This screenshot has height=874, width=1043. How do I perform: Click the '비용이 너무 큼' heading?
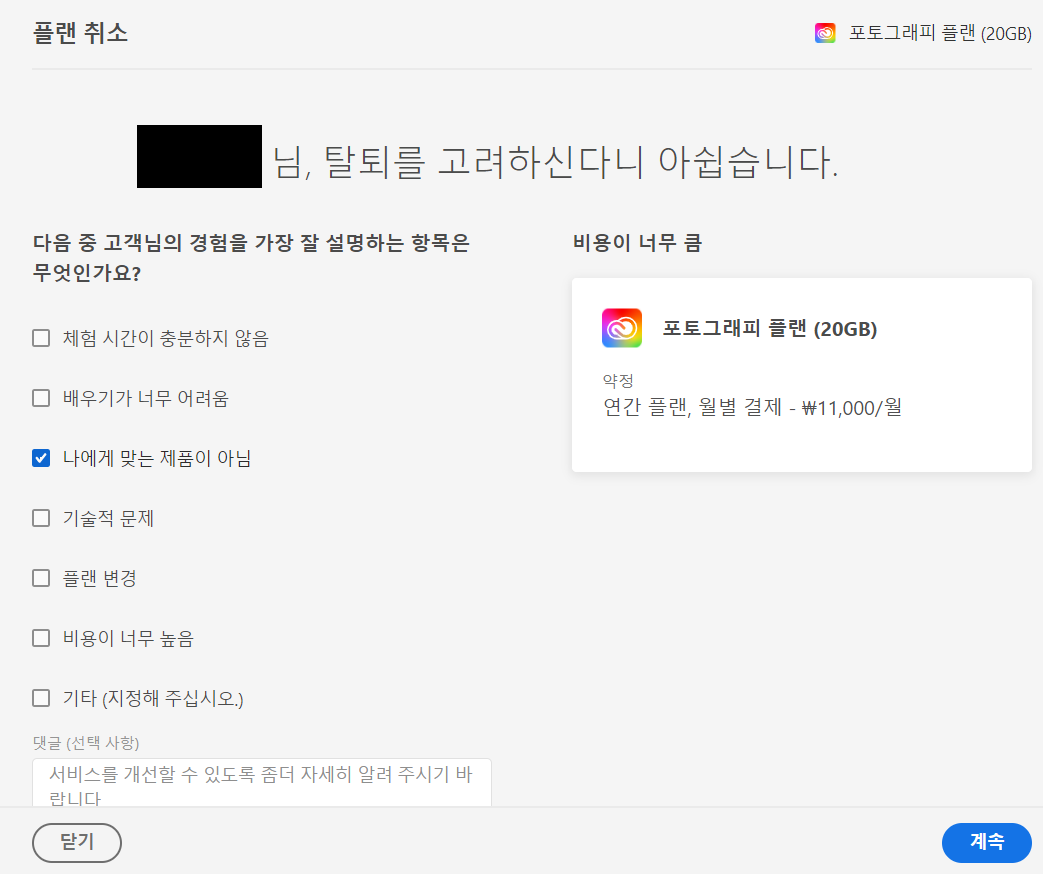[637, 243]
